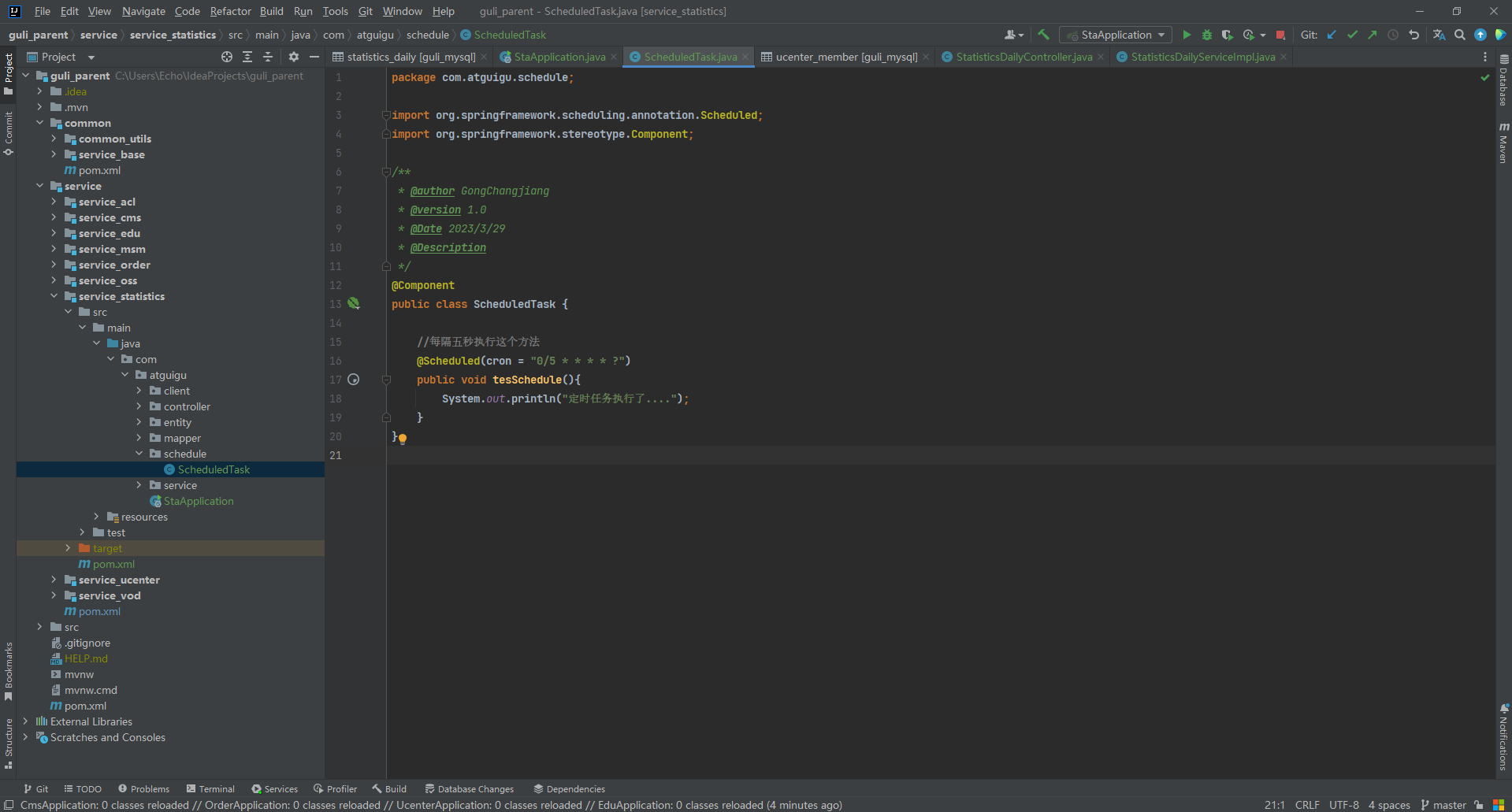The width and height of the screenshot is (1512, 812).
Task: Open the StaApplication file in project tree
Action: click(199, 501)
